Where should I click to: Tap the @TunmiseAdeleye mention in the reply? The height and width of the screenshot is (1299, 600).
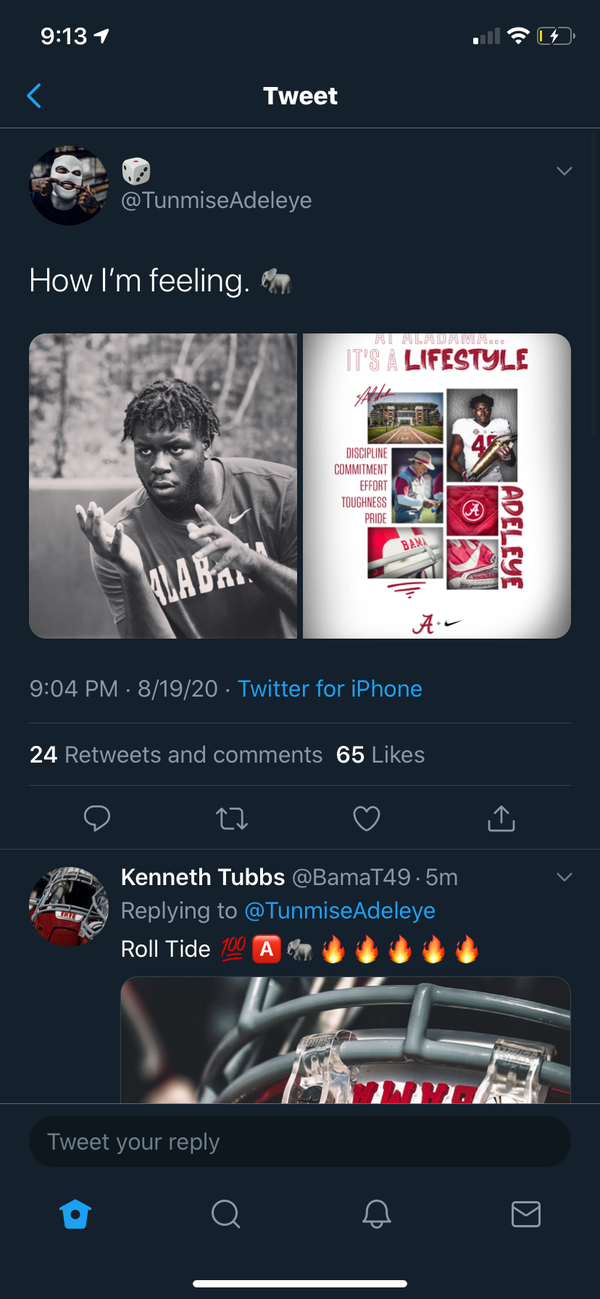click(340, 911)
